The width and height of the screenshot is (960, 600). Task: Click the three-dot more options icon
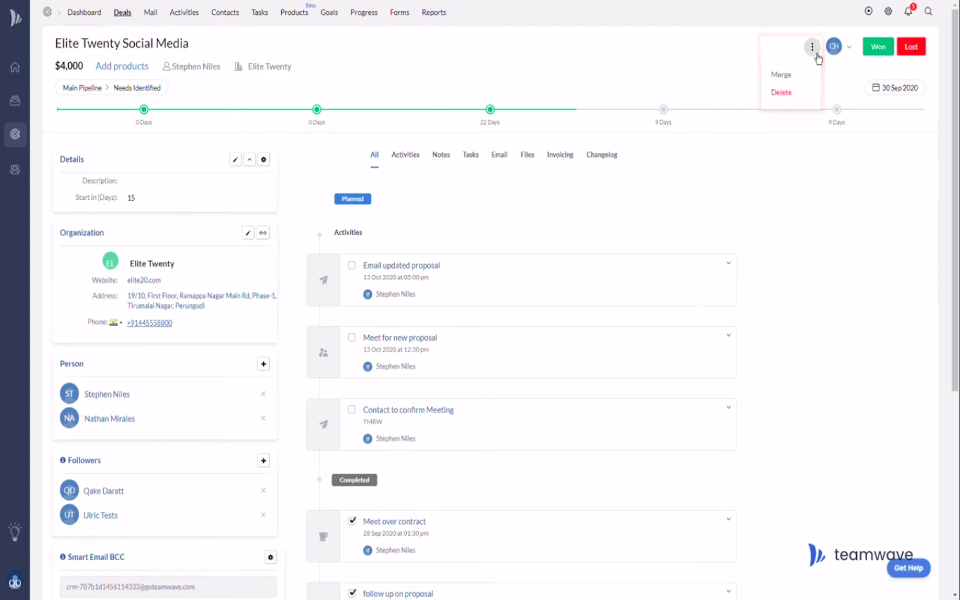(x=812, y=47)
